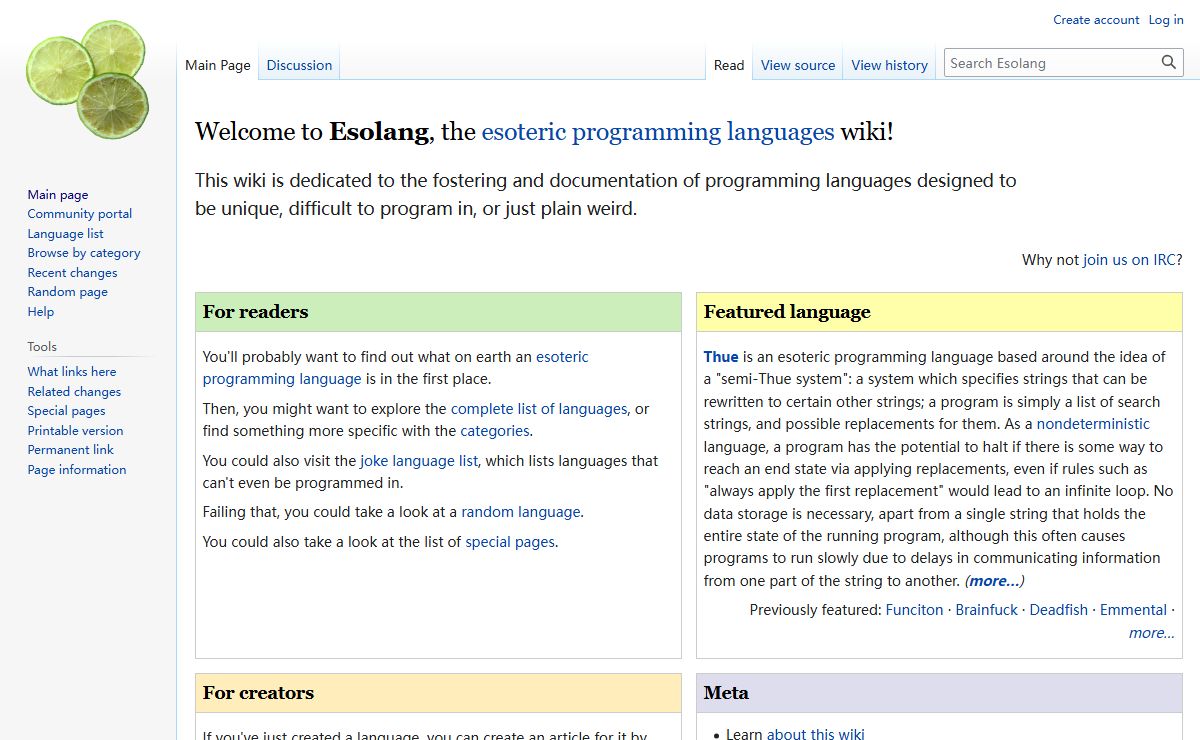The height and width of the screenshot is (740, 1200).
Task: Go to Main page in sidebar
Action: (58, 195)
